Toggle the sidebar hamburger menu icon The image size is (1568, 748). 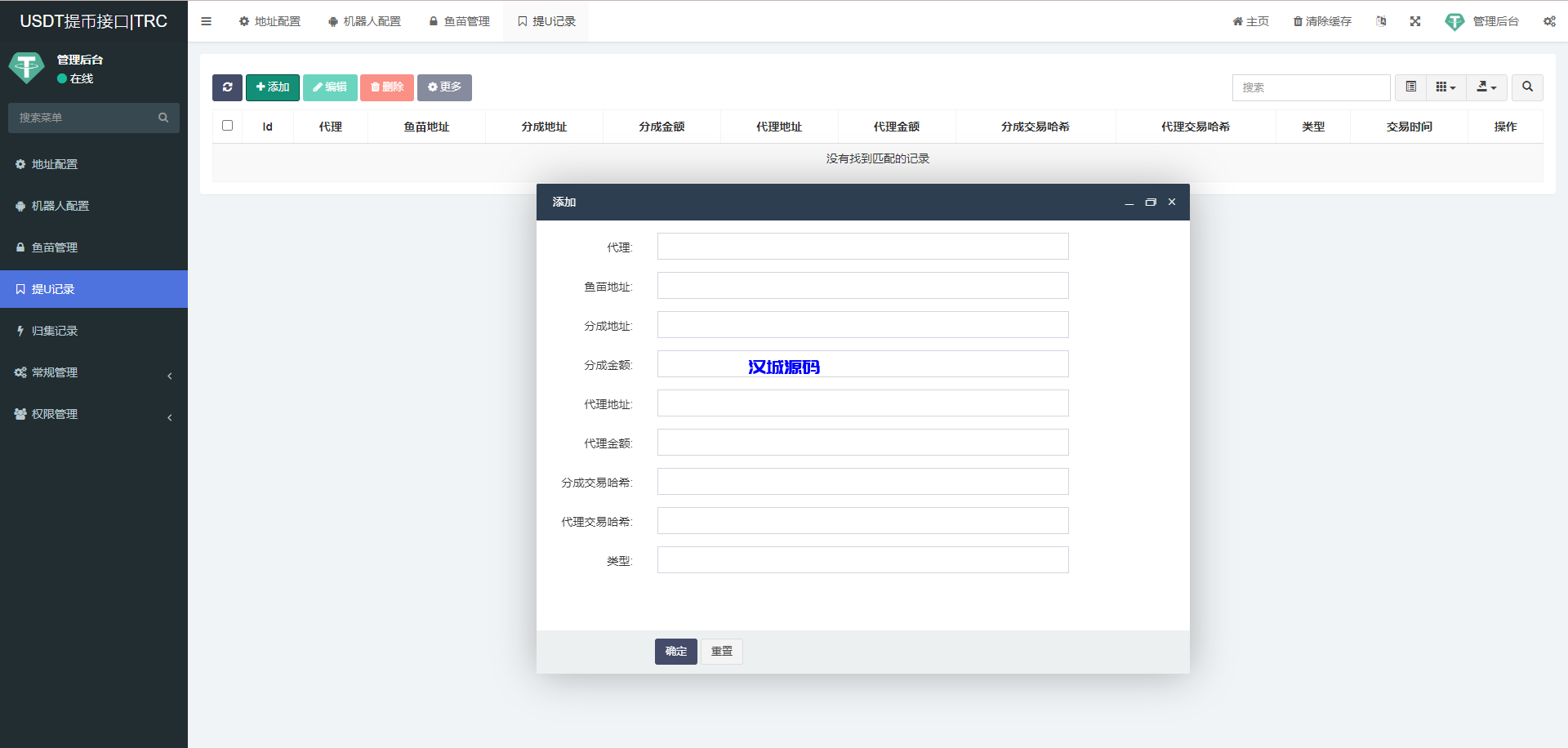[207, 21]
